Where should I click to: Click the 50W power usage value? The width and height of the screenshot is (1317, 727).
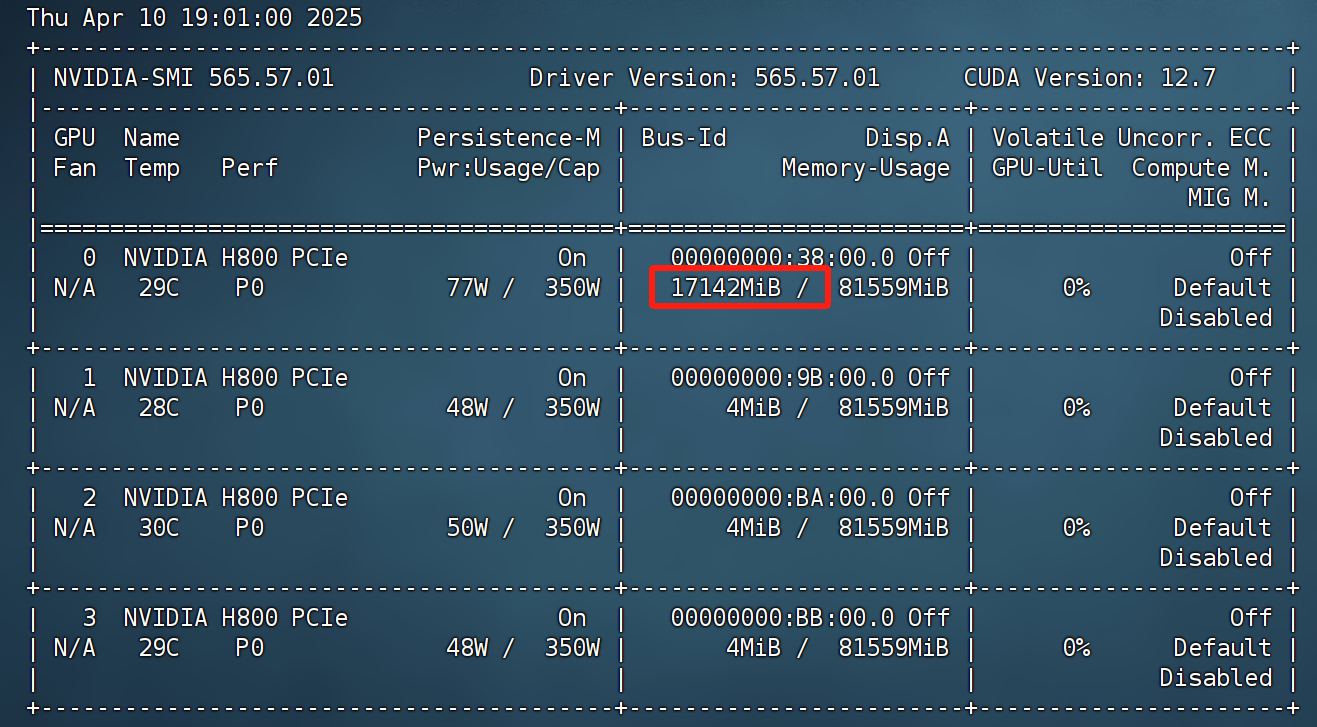click(x=467, y=528)
